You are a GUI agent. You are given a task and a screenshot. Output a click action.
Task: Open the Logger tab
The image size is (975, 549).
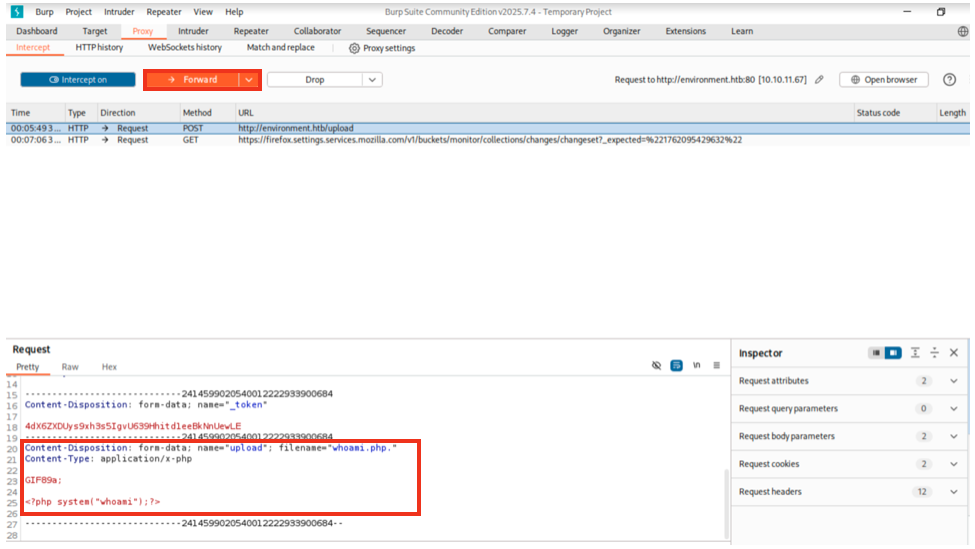coord(564,31)
